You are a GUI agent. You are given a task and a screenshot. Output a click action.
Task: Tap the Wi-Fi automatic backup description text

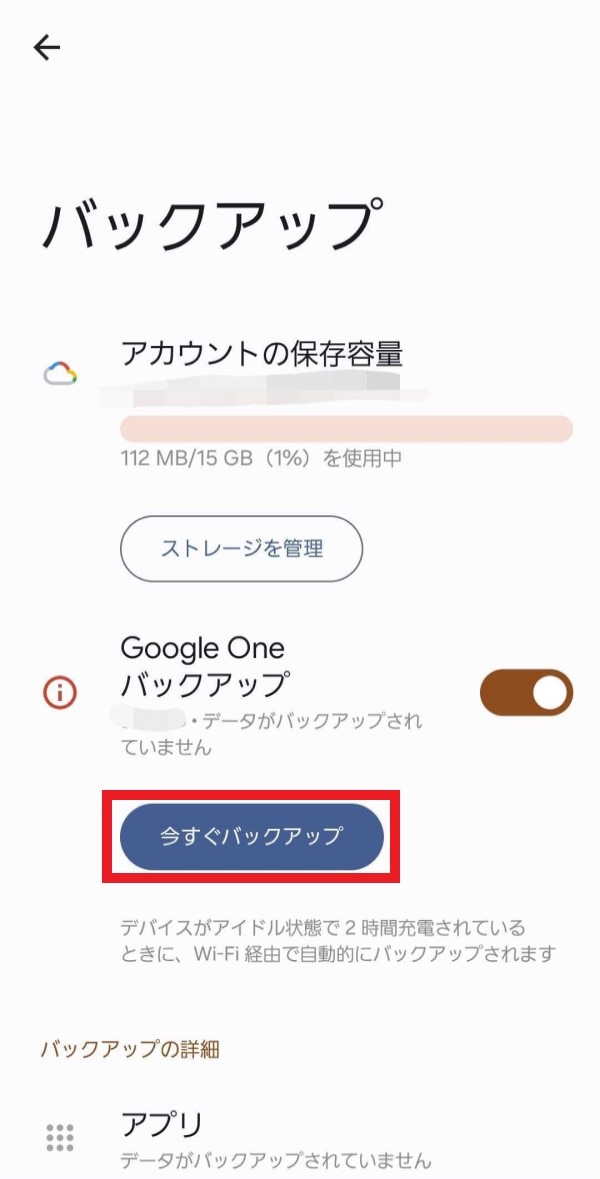[x=336, y=941]
